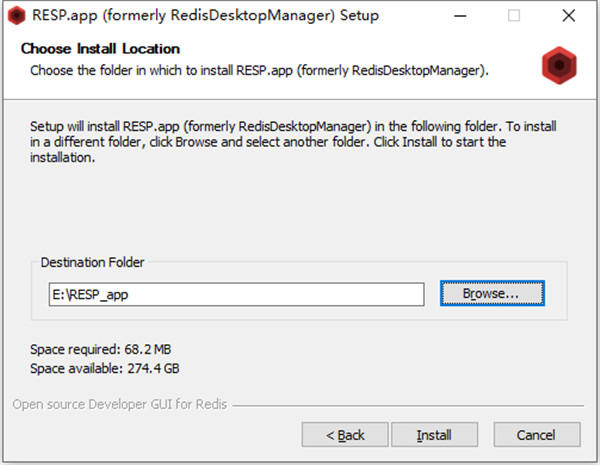Click the RESP.app icon in the title bar

coord(16,16)
